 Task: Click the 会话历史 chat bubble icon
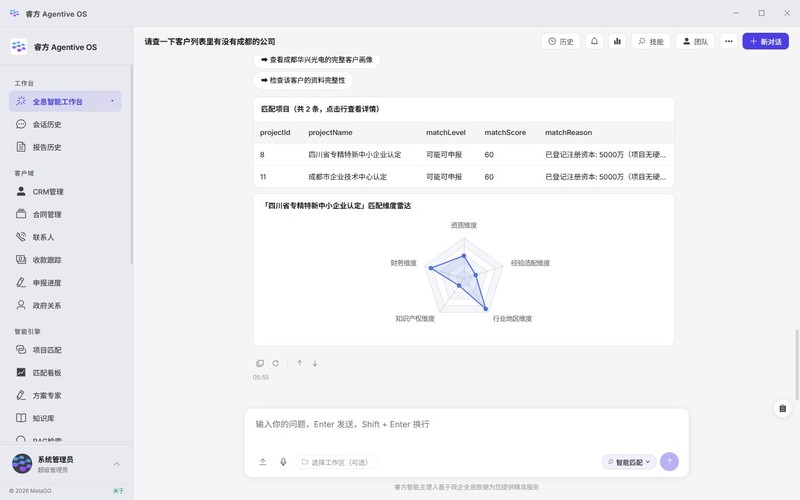tap(21, 124)
